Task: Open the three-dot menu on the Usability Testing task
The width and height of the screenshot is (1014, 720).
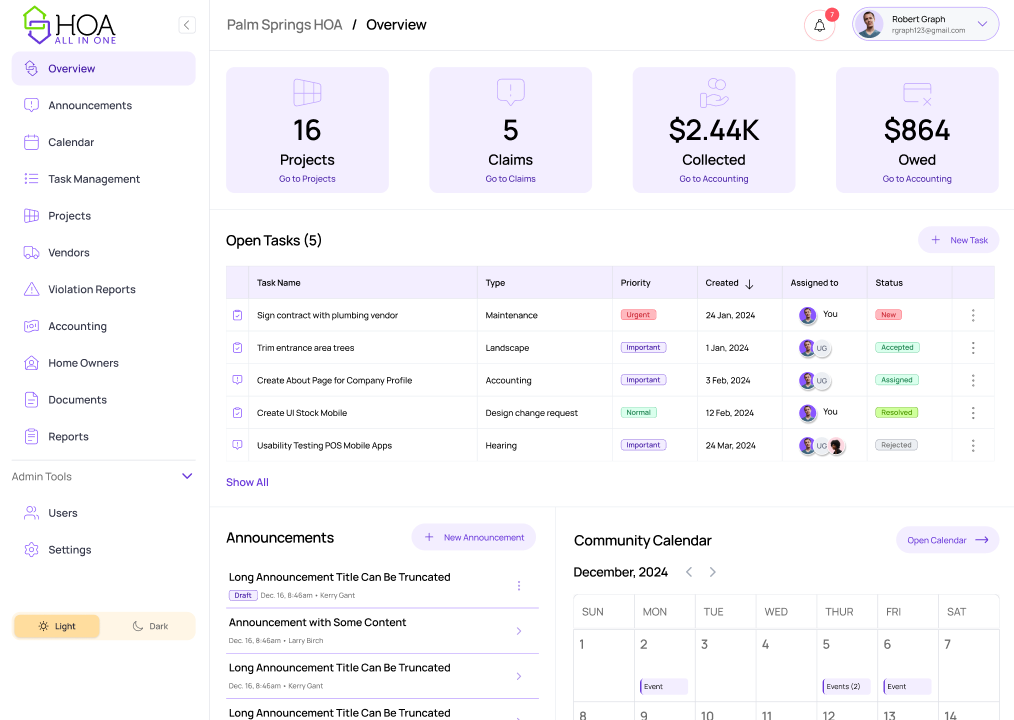Action: pos(972,445)
